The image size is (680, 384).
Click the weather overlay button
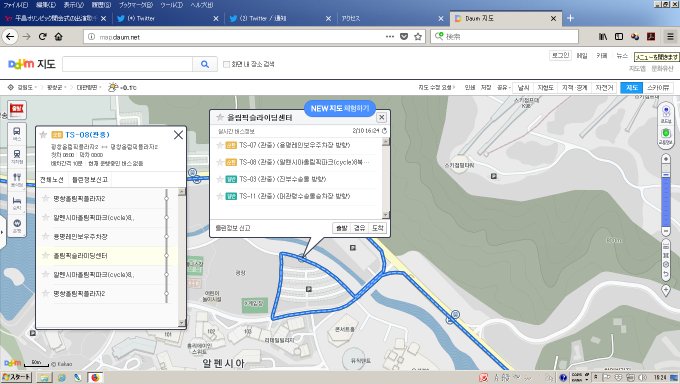(523, 88)
